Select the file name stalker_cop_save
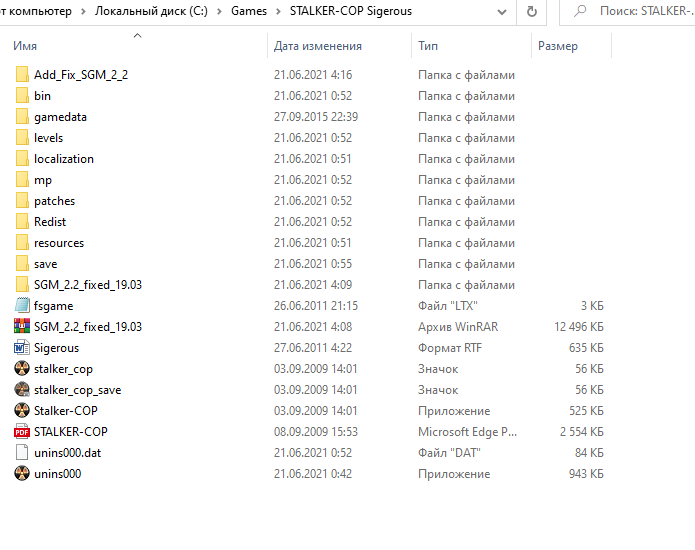Image resolution: width=695 pixels, height=550 pixels. 78,390
